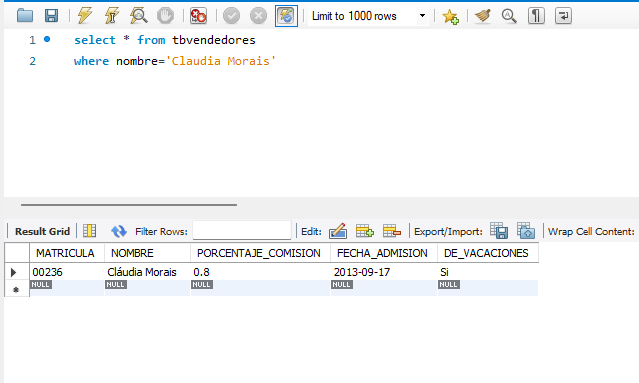Image resolution: width=639 pixels, height=383 pixels.
Task: Sort by FECHA_ADMISION column header
Action: (x=383, y=253)
